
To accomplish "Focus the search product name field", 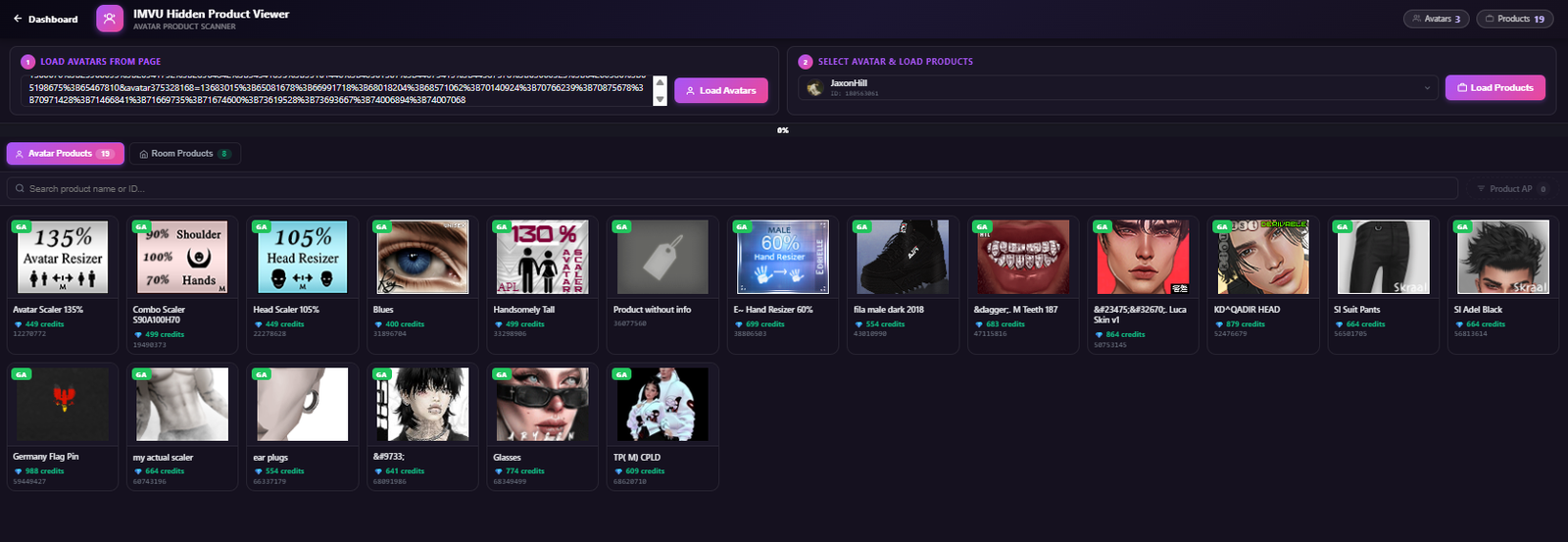I will [732, 188].
